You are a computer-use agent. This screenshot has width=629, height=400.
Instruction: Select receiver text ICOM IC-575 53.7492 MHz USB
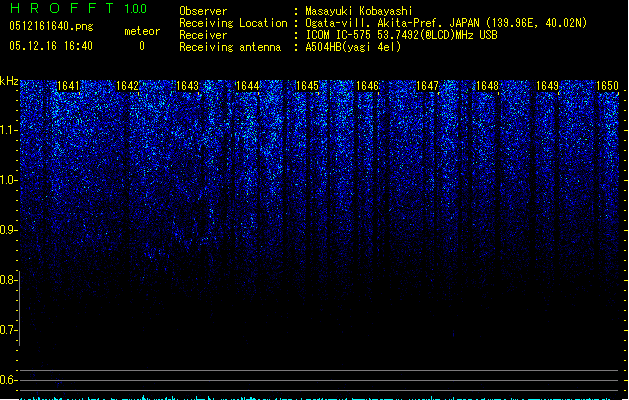(401, 35)
